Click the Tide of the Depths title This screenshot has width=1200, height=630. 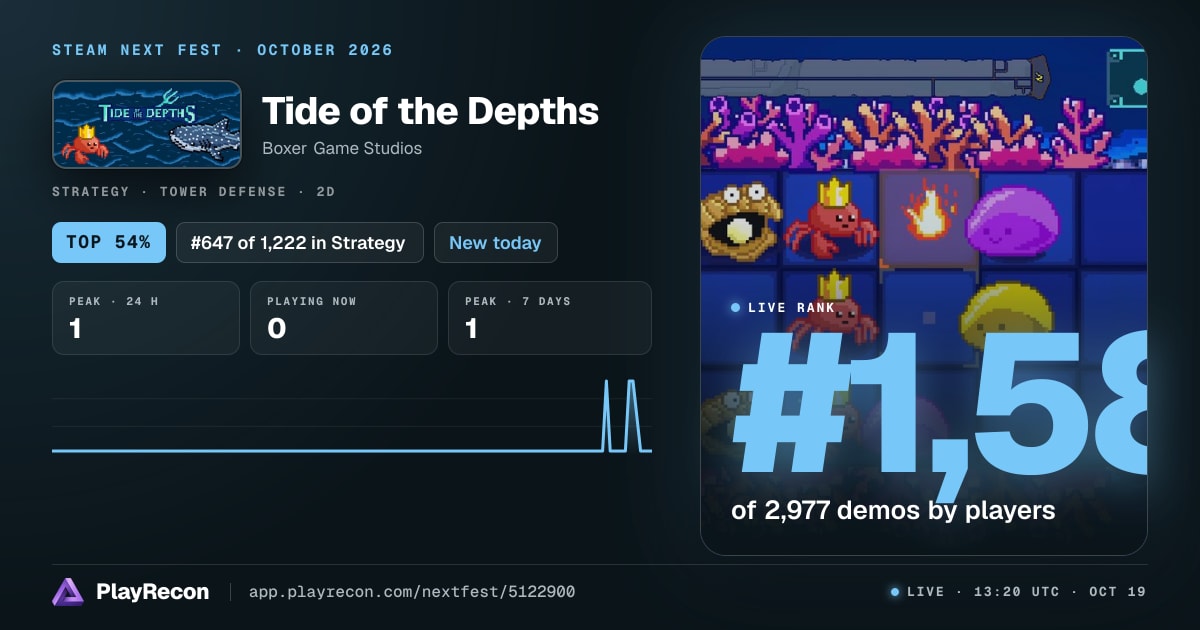(x=430, y=111)
